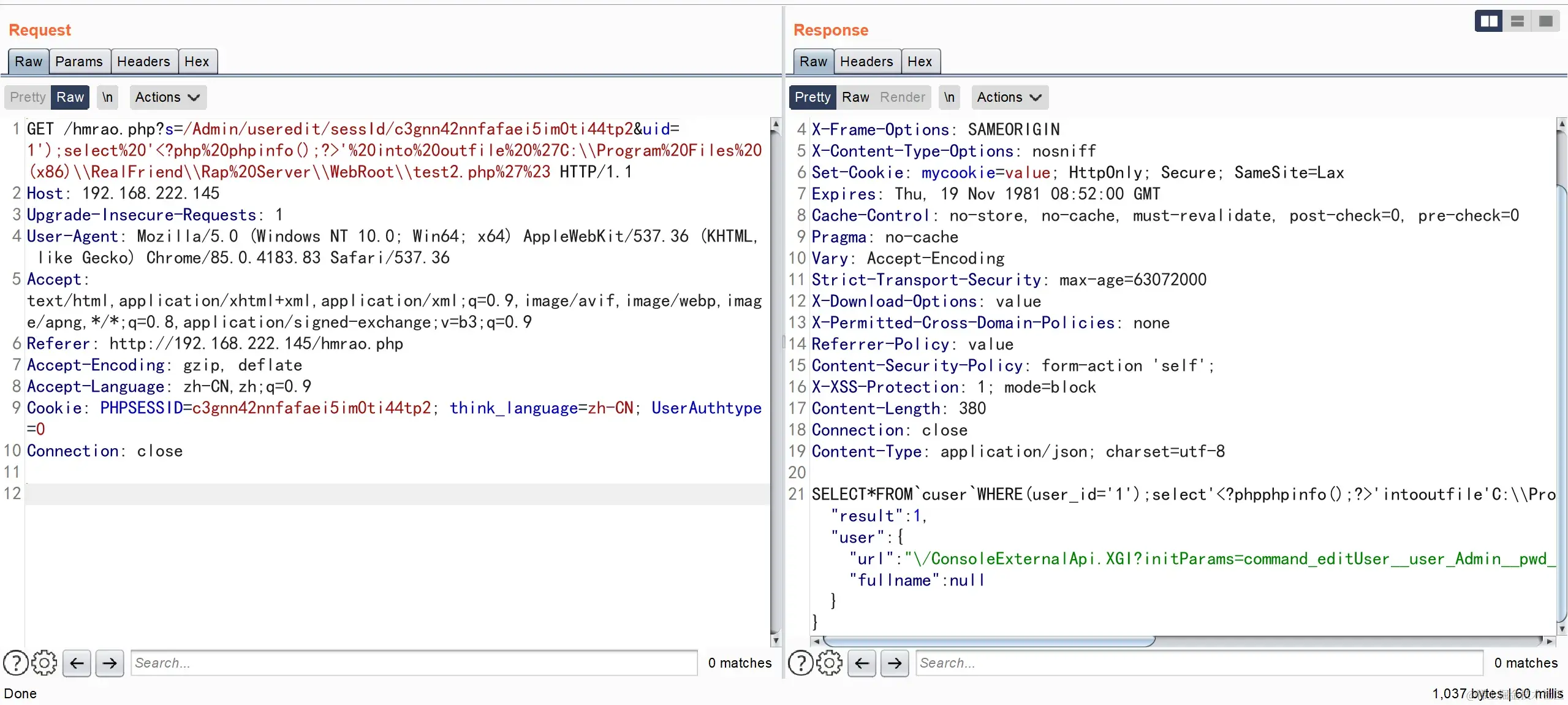
Task: Open request search help icon
Action: 15,663
